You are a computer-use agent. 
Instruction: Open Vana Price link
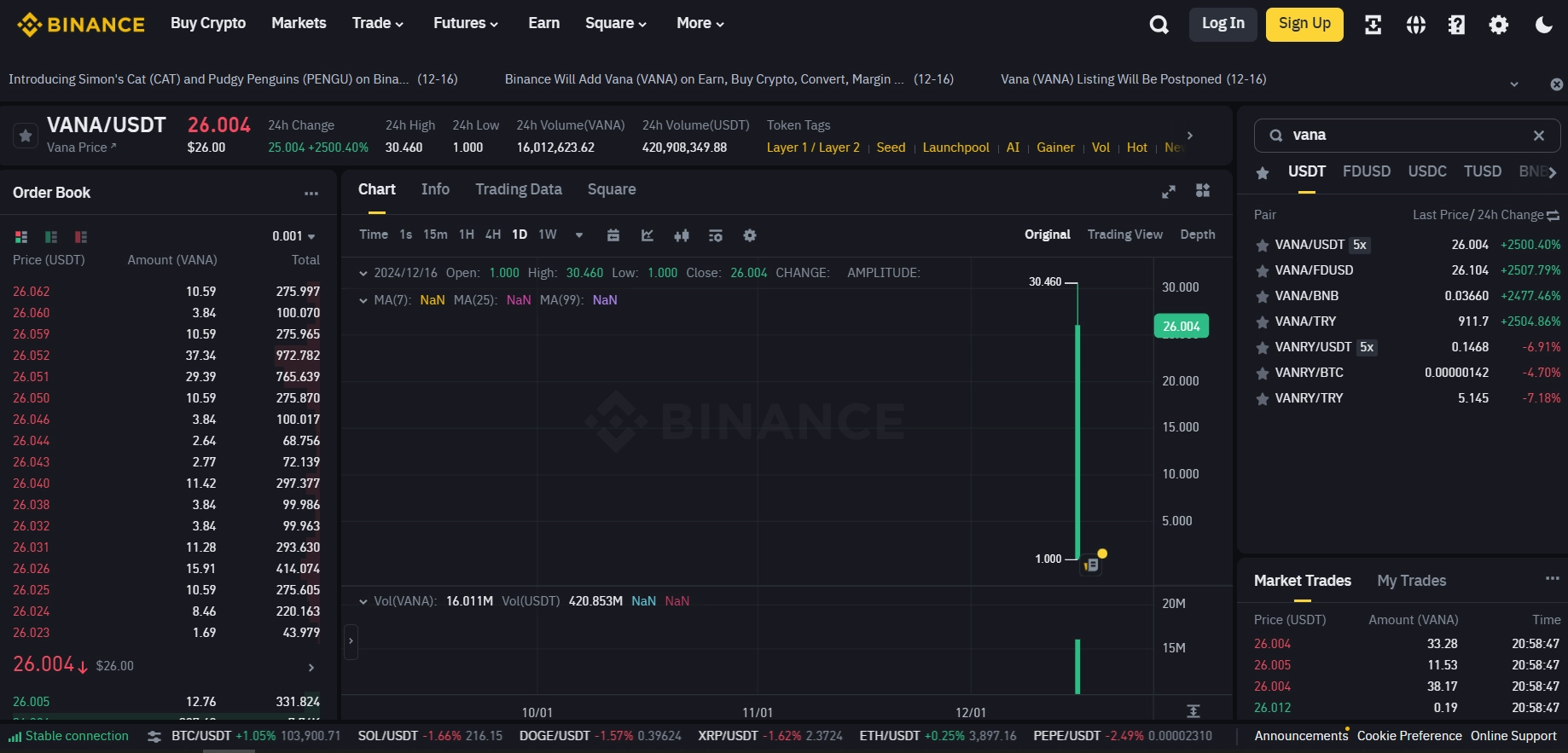click(81, 148)
